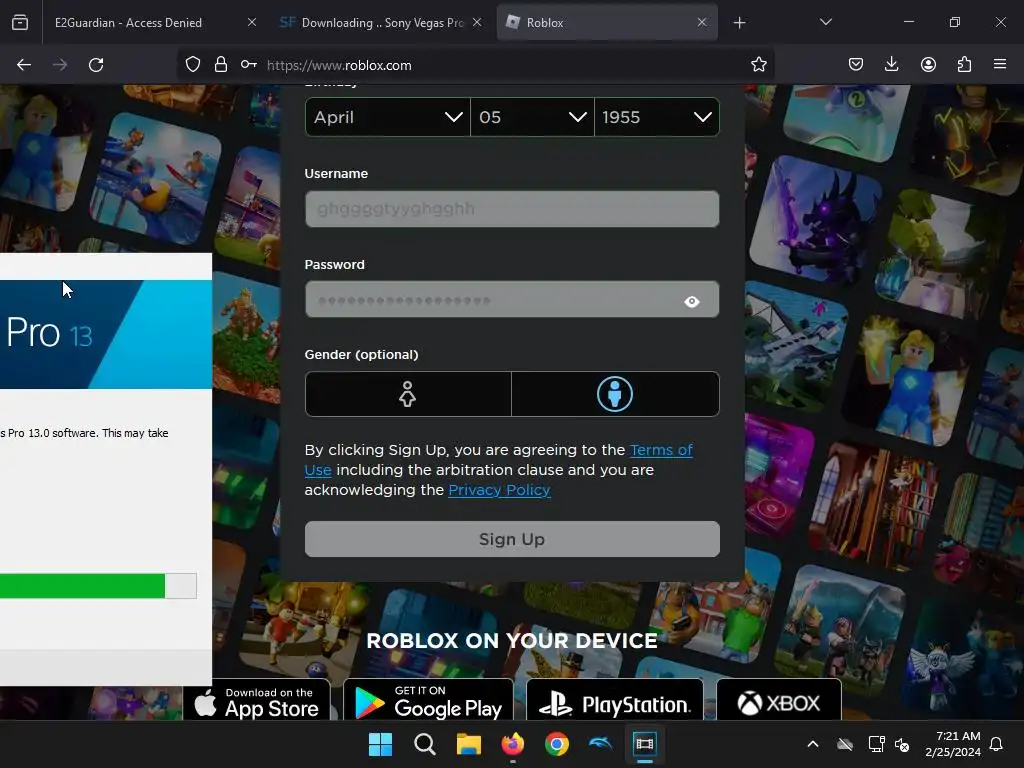
Task: Select the Roblox tab
Action: point(607,23)
